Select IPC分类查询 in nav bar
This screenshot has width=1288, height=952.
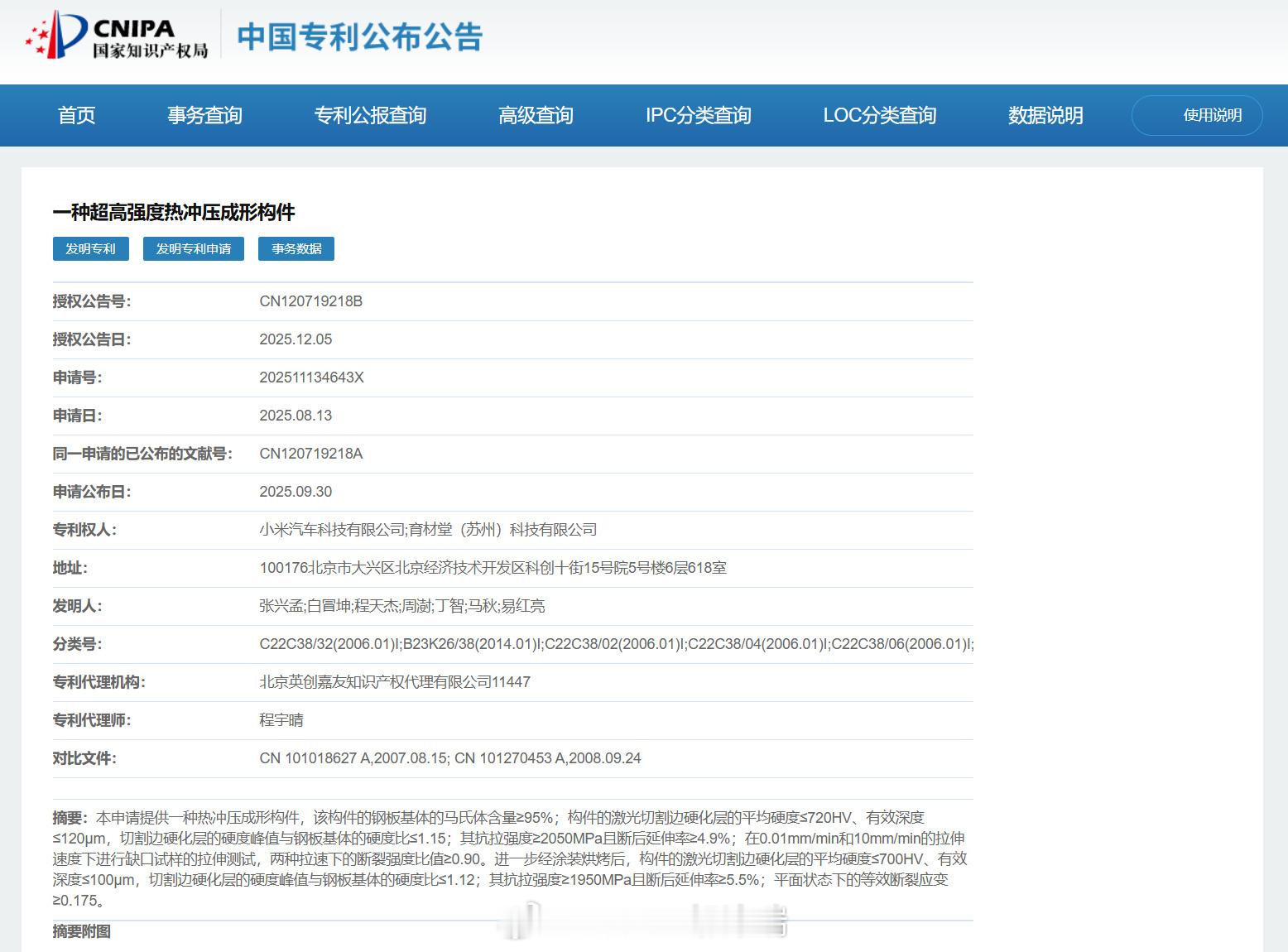pos(698,115)
